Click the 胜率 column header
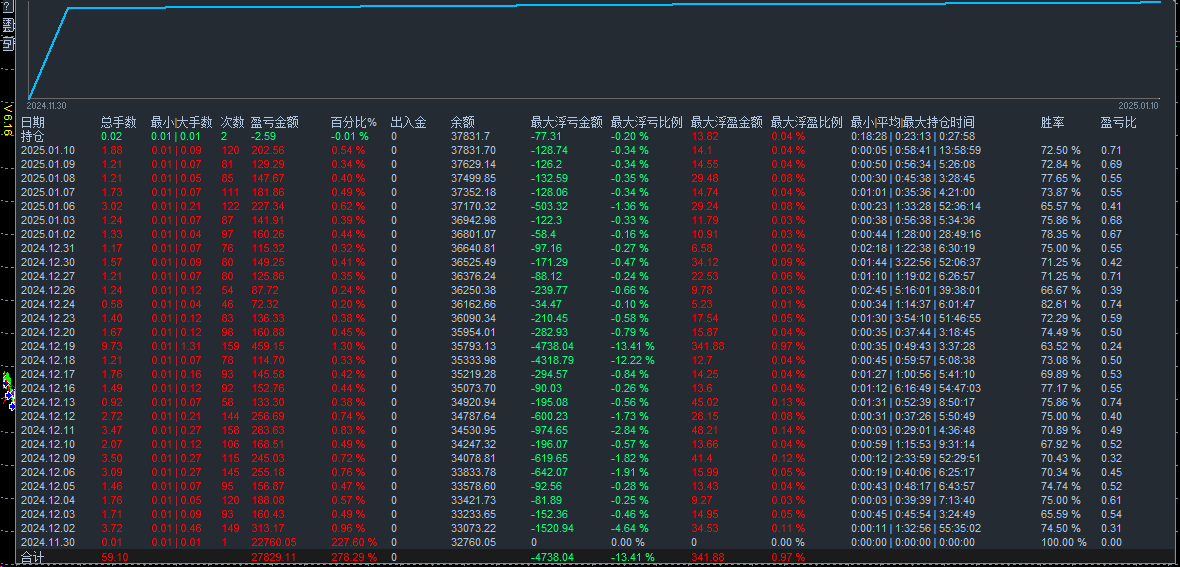Image resolution: width=1180 pixels, height=567 pixels. pos(1053,123)
